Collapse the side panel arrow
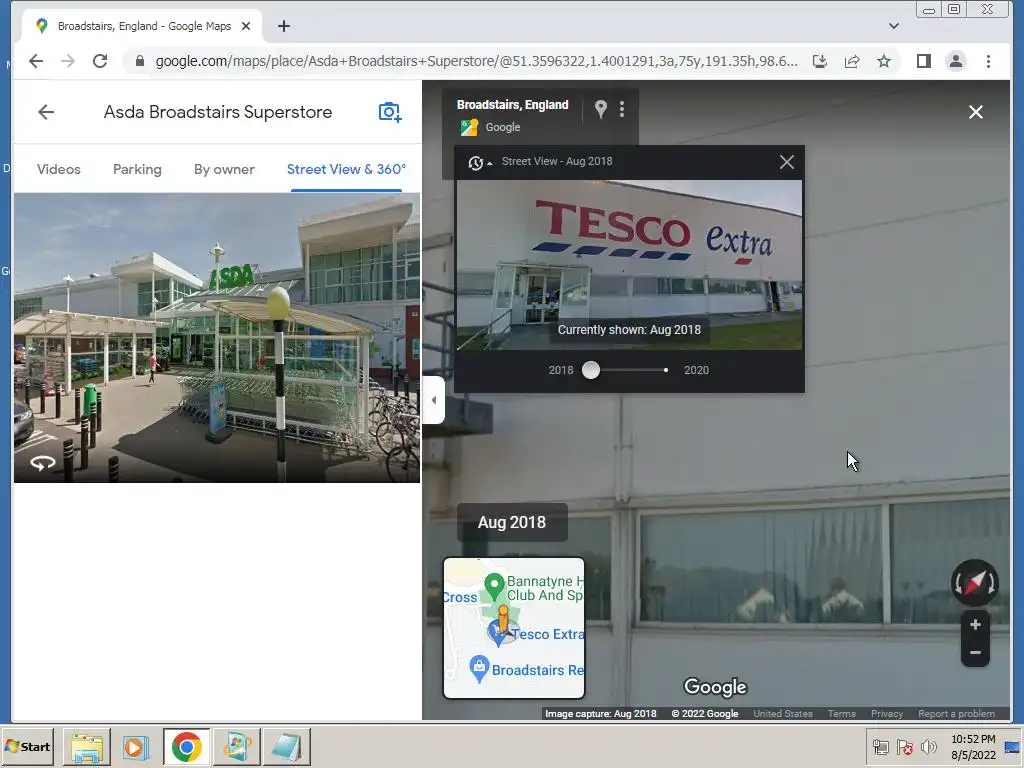 point(434,400)
